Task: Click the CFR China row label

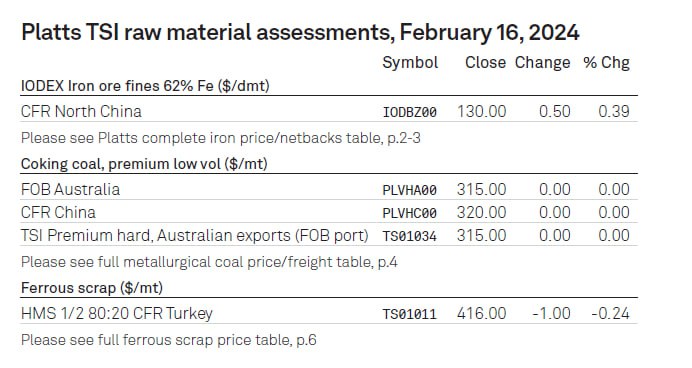Action: click(x=58, y=212)
